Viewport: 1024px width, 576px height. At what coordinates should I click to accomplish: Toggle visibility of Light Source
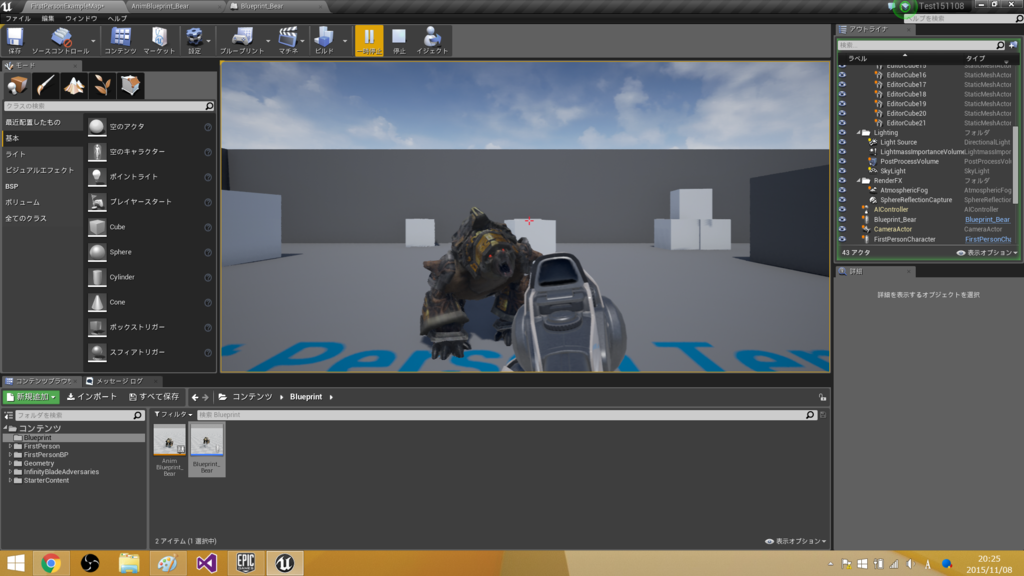(x=842, y=142)
